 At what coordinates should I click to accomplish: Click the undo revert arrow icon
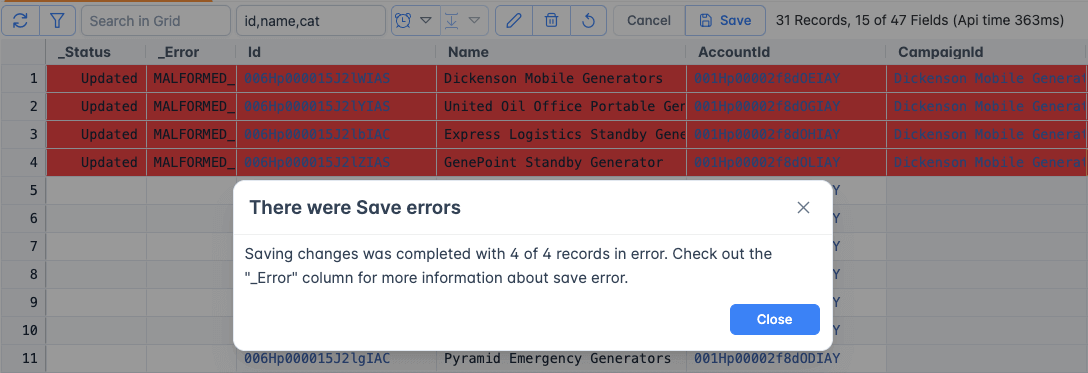[588, 21]
